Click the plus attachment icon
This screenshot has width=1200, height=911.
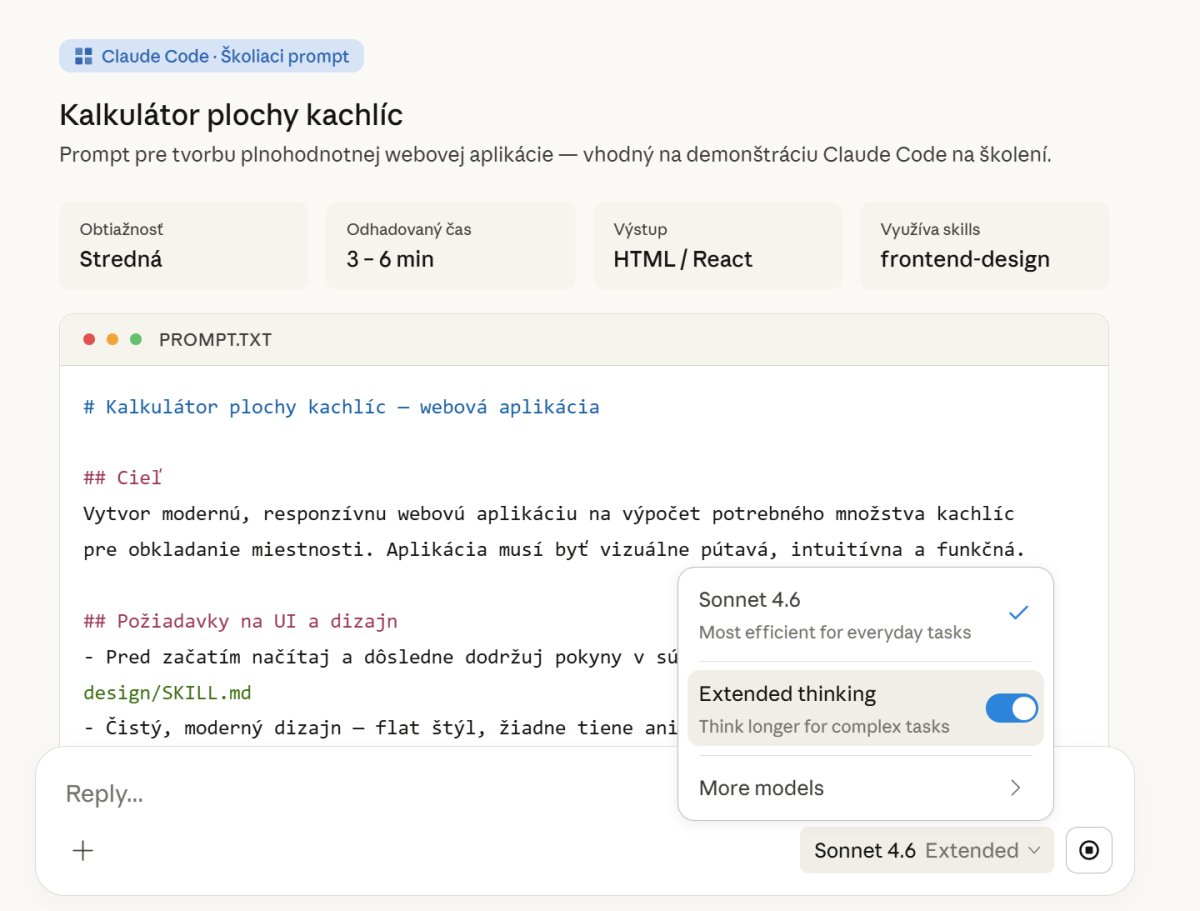tap(83, 850)
